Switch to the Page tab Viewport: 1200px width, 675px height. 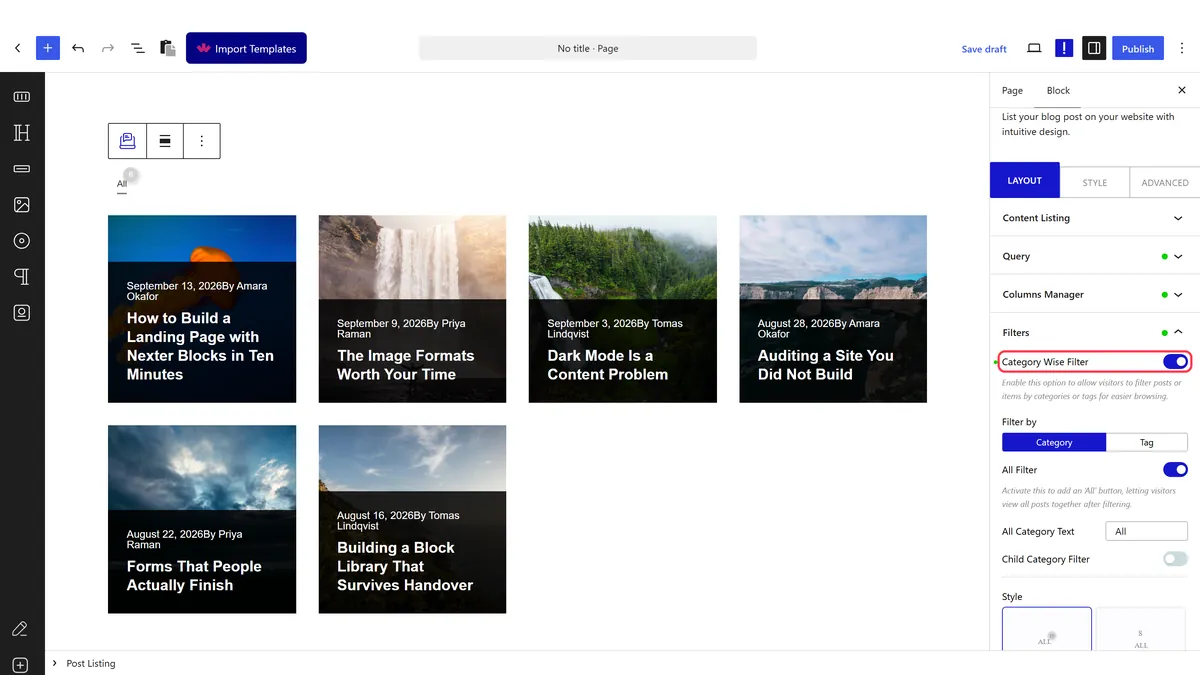(x=1012, y=90)
